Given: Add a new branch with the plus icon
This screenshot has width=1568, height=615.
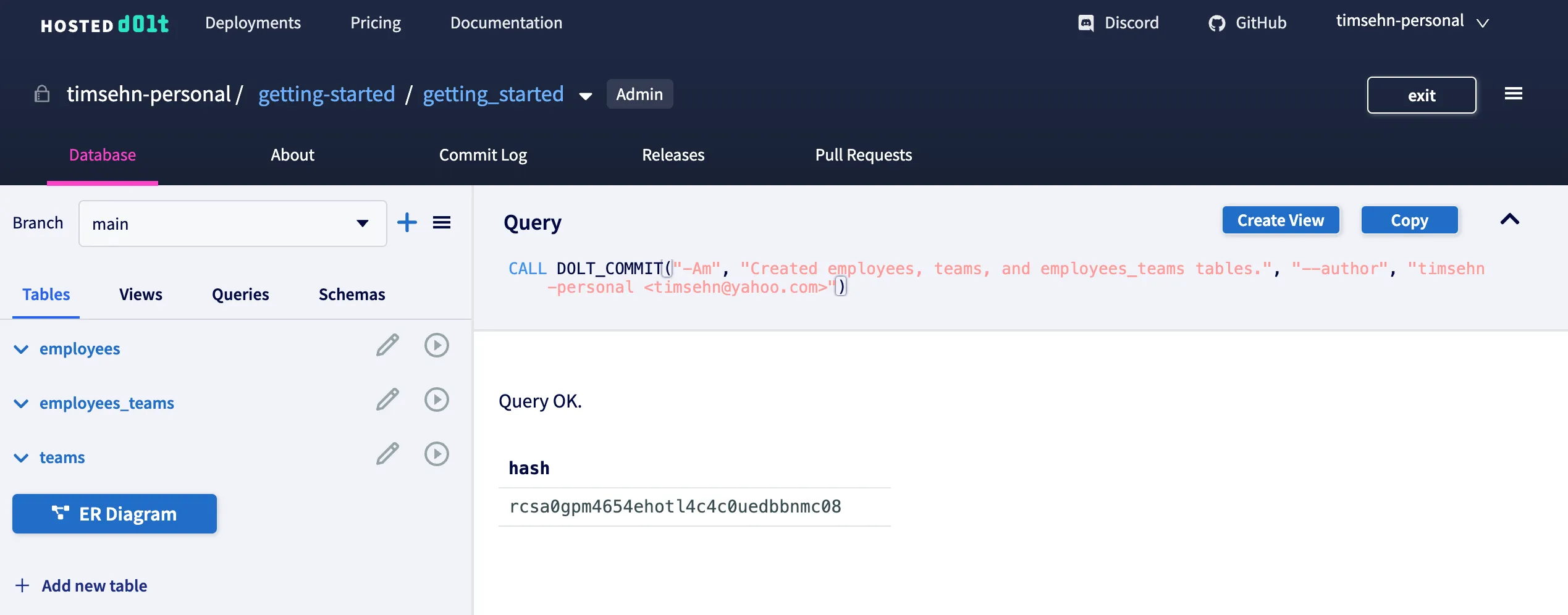Looking at the screenshot, I should pos(407,222).
